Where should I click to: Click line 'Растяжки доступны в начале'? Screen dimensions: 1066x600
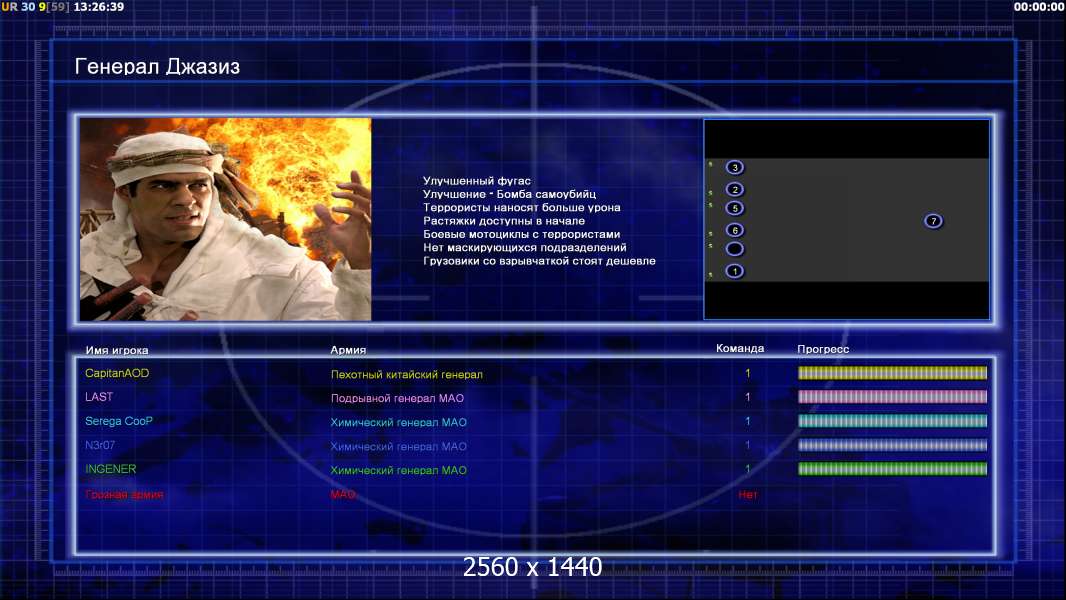(x=504, y=221)
